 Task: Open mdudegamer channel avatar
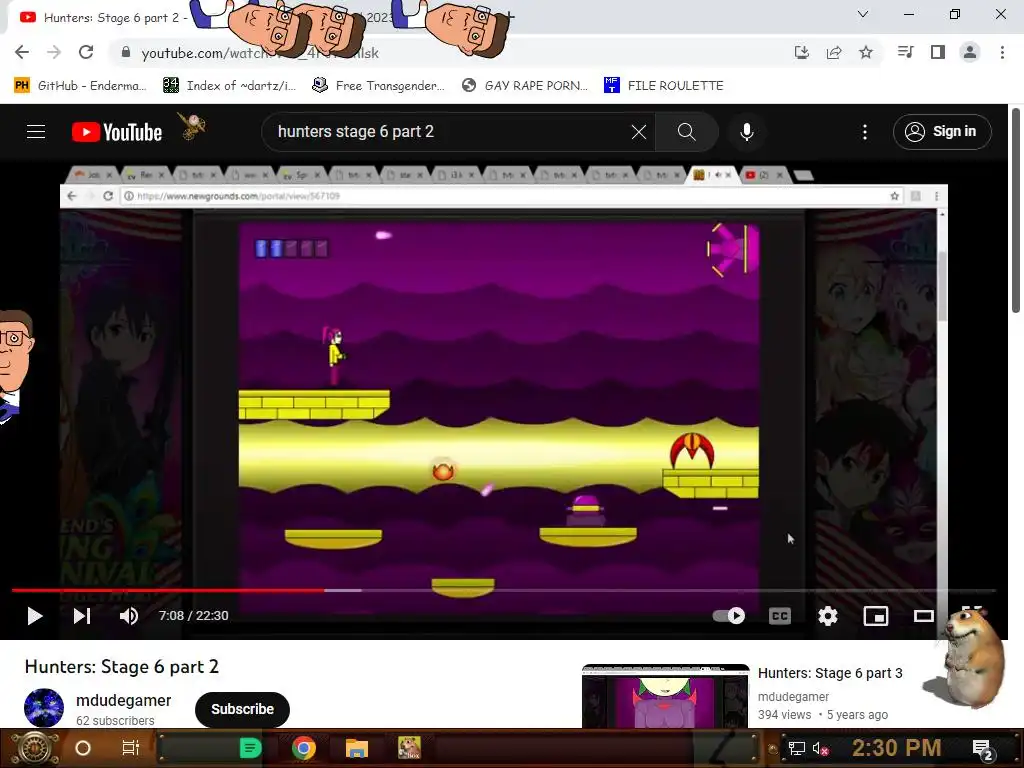(44, 708)
